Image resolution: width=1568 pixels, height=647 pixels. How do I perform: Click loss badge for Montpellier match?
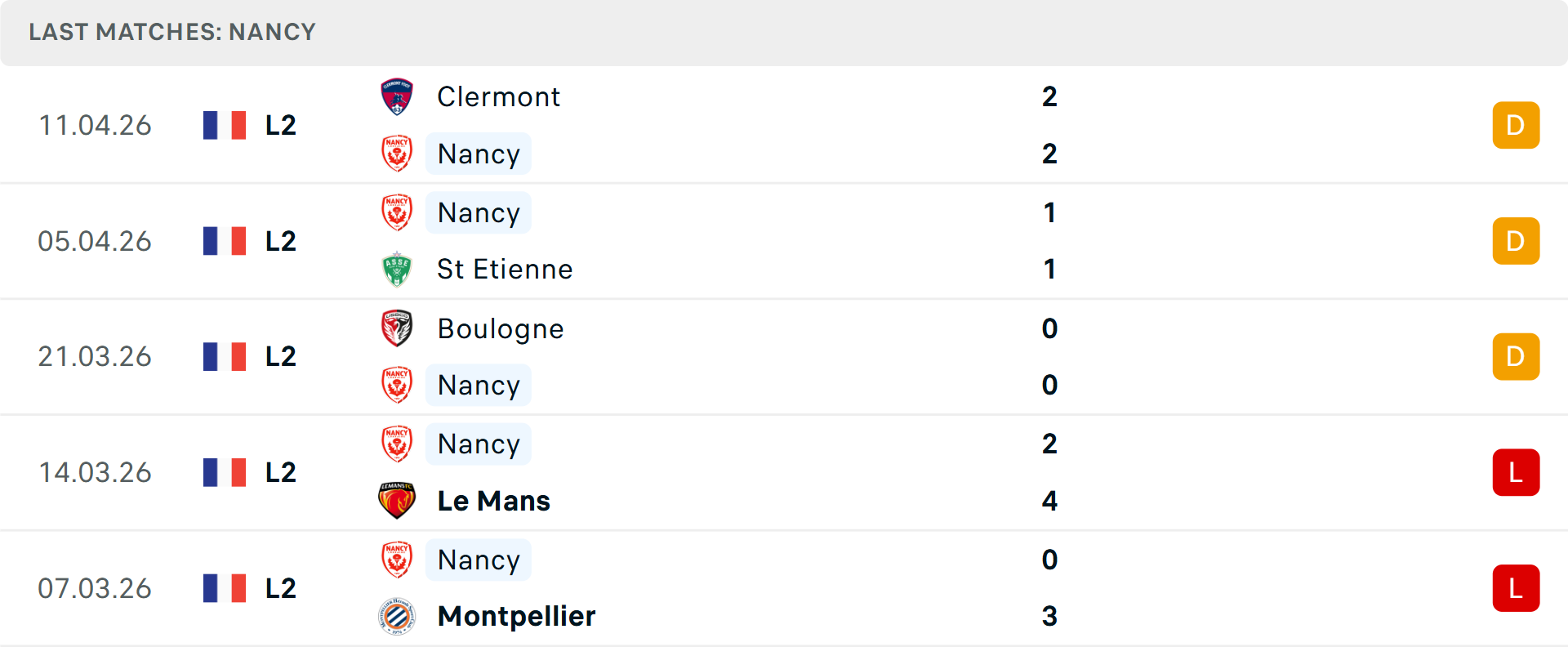[1516, 588]
